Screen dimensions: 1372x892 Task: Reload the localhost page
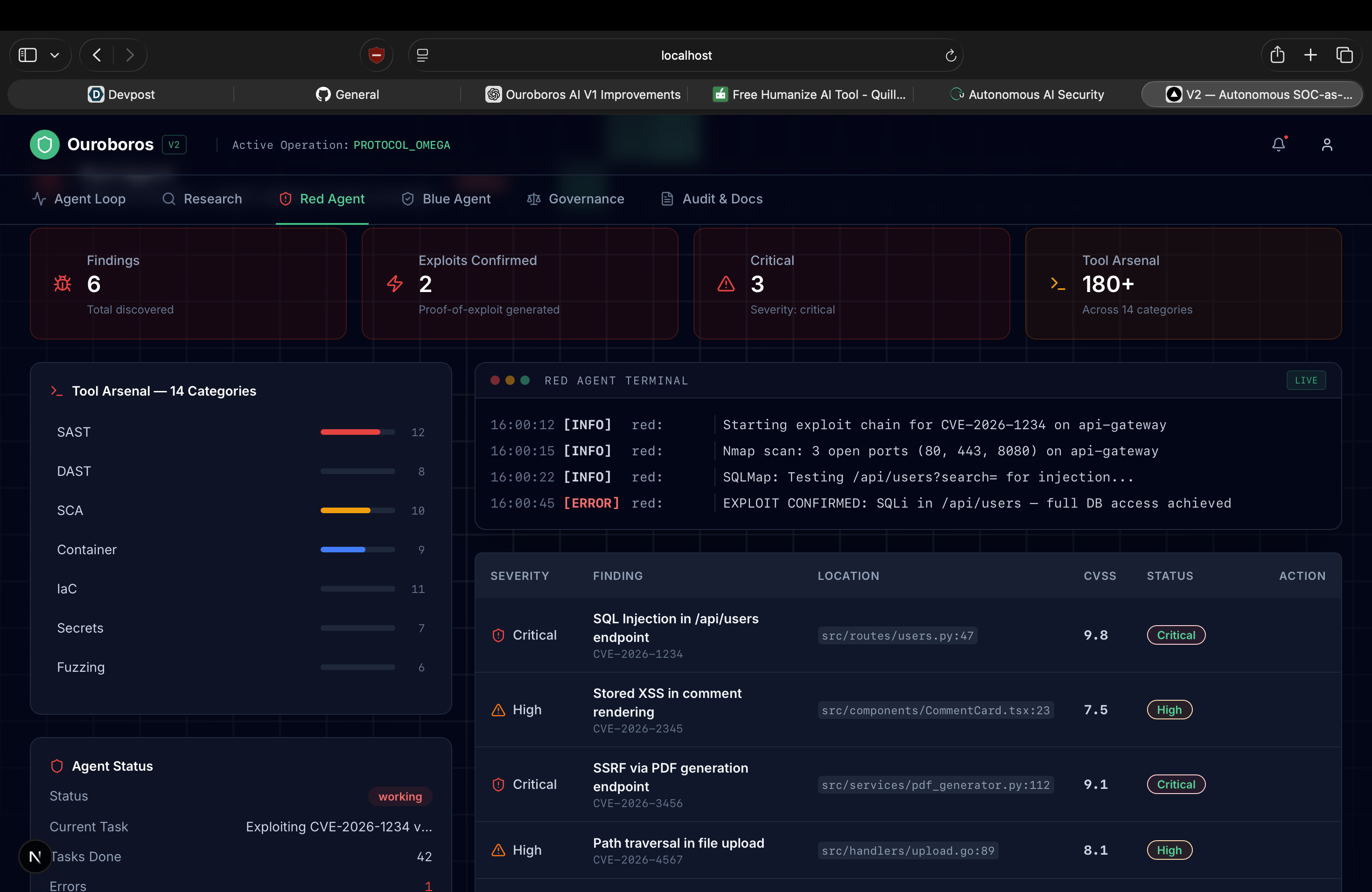pyautogui.click(x=950, y=56)
